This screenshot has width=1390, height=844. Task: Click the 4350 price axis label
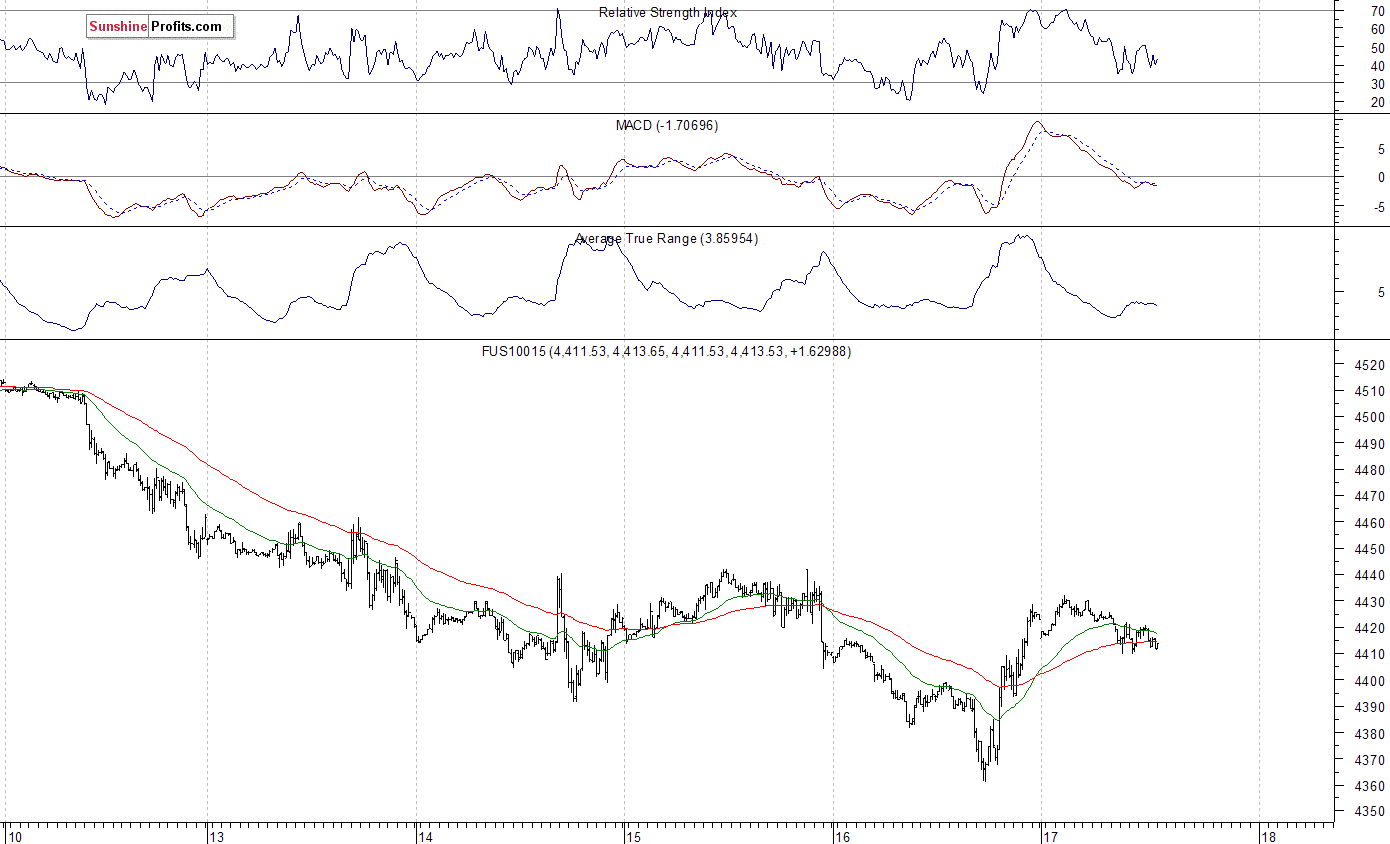click(x=1369, y=812)
